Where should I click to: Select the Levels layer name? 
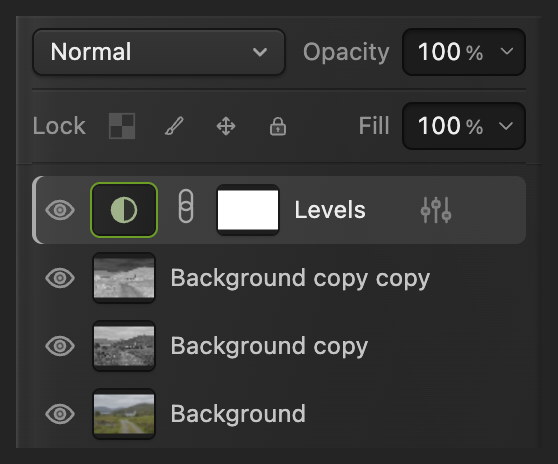click(330, 210)
